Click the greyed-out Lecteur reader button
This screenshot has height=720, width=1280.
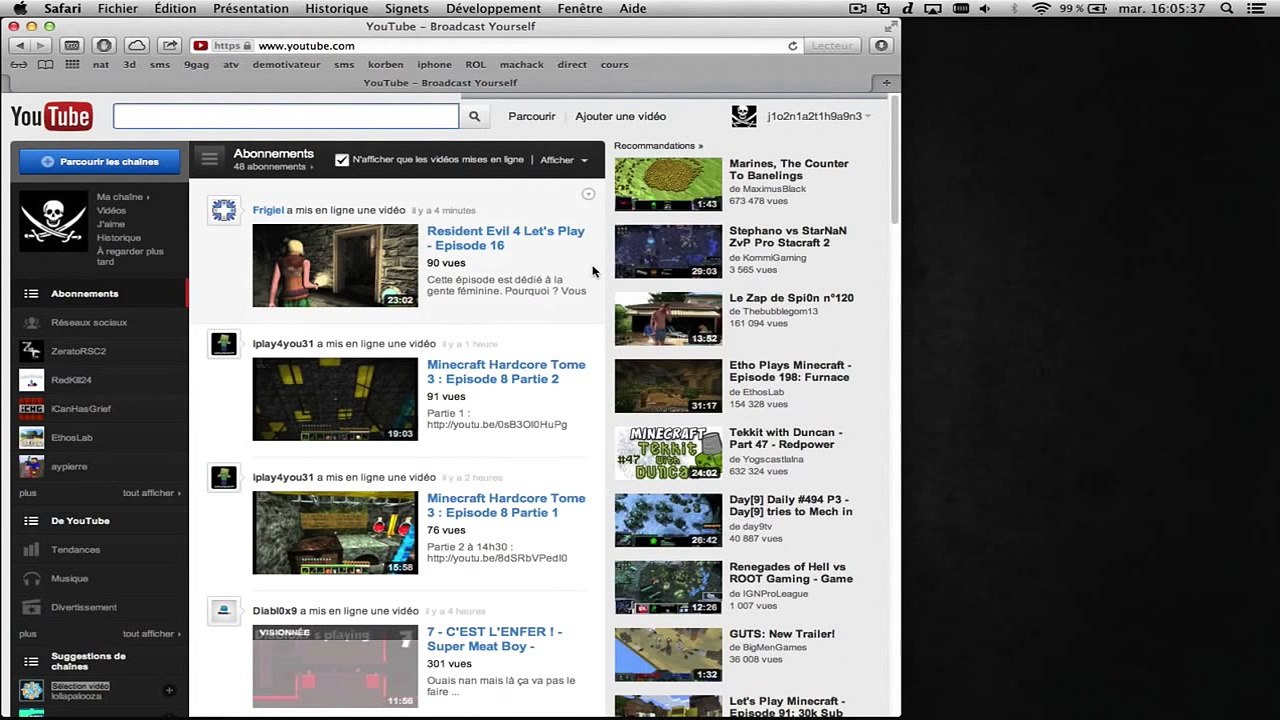(833, 46)
